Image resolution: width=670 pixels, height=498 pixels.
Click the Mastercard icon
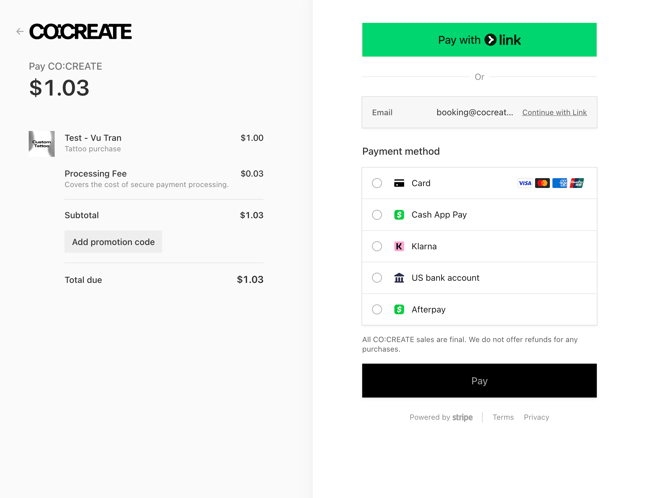542,183
